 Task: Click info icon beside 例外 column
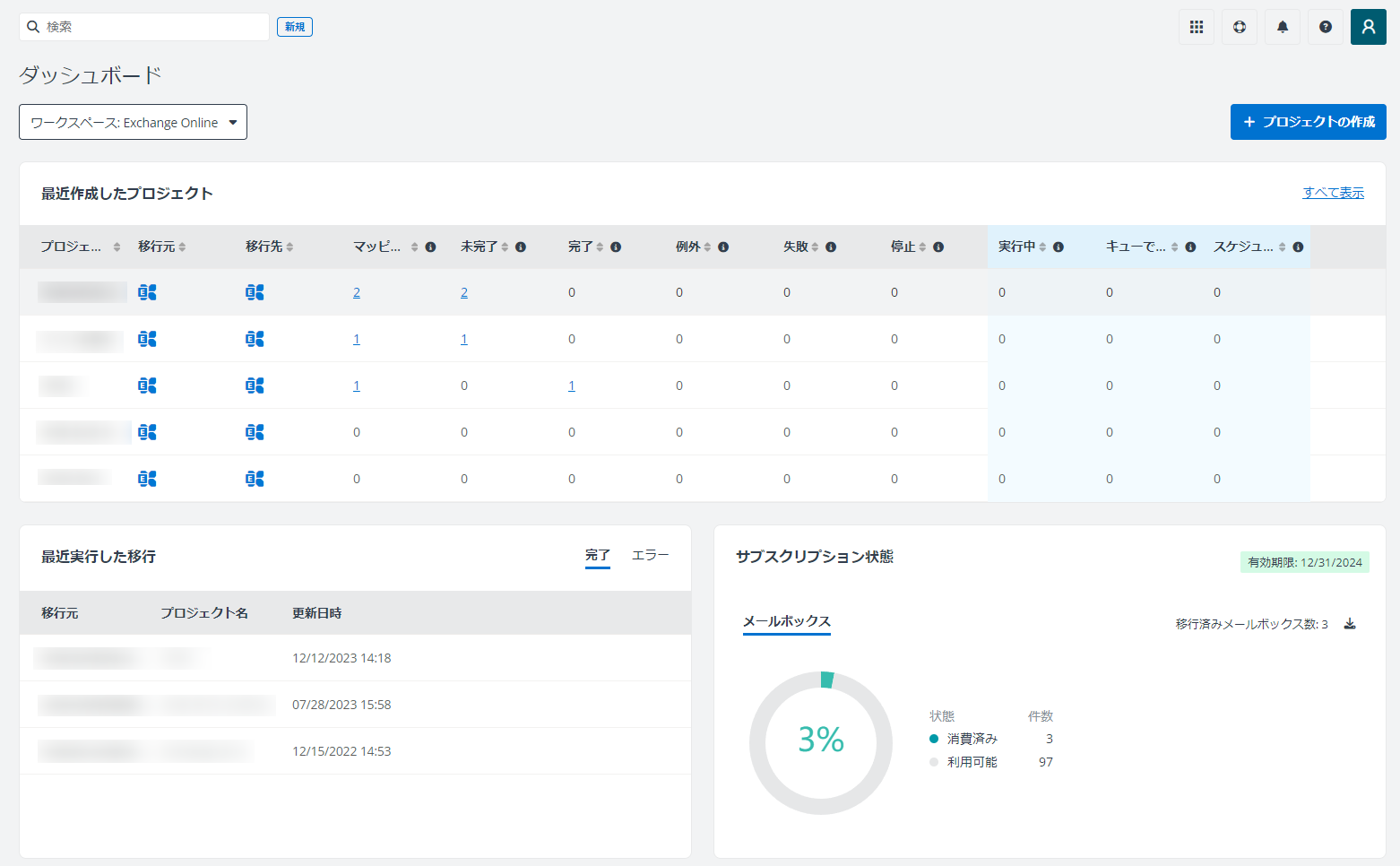point(723,247)
